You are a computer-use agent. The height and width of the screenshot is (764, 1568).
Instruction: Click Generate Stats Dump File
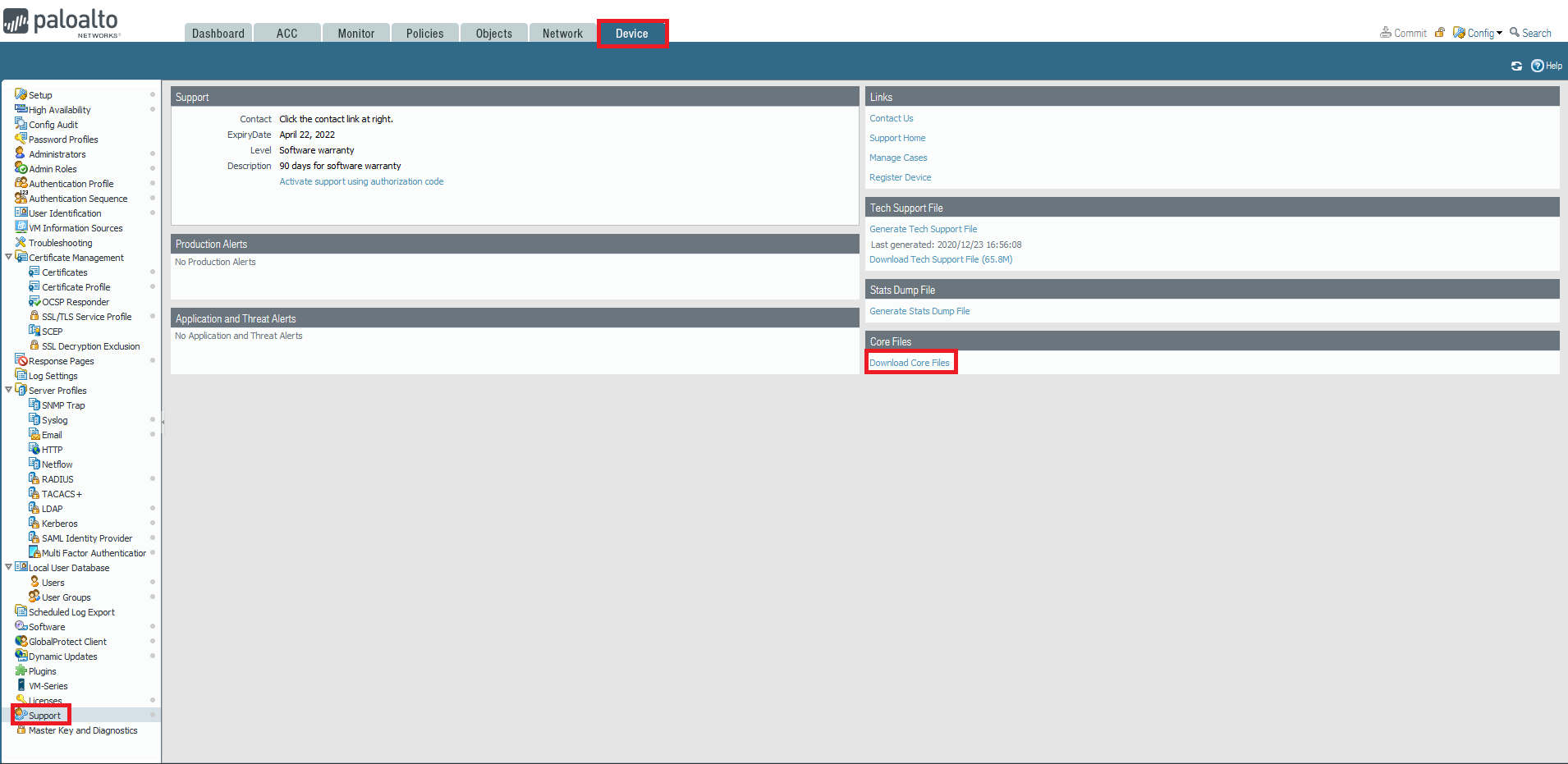919,311
